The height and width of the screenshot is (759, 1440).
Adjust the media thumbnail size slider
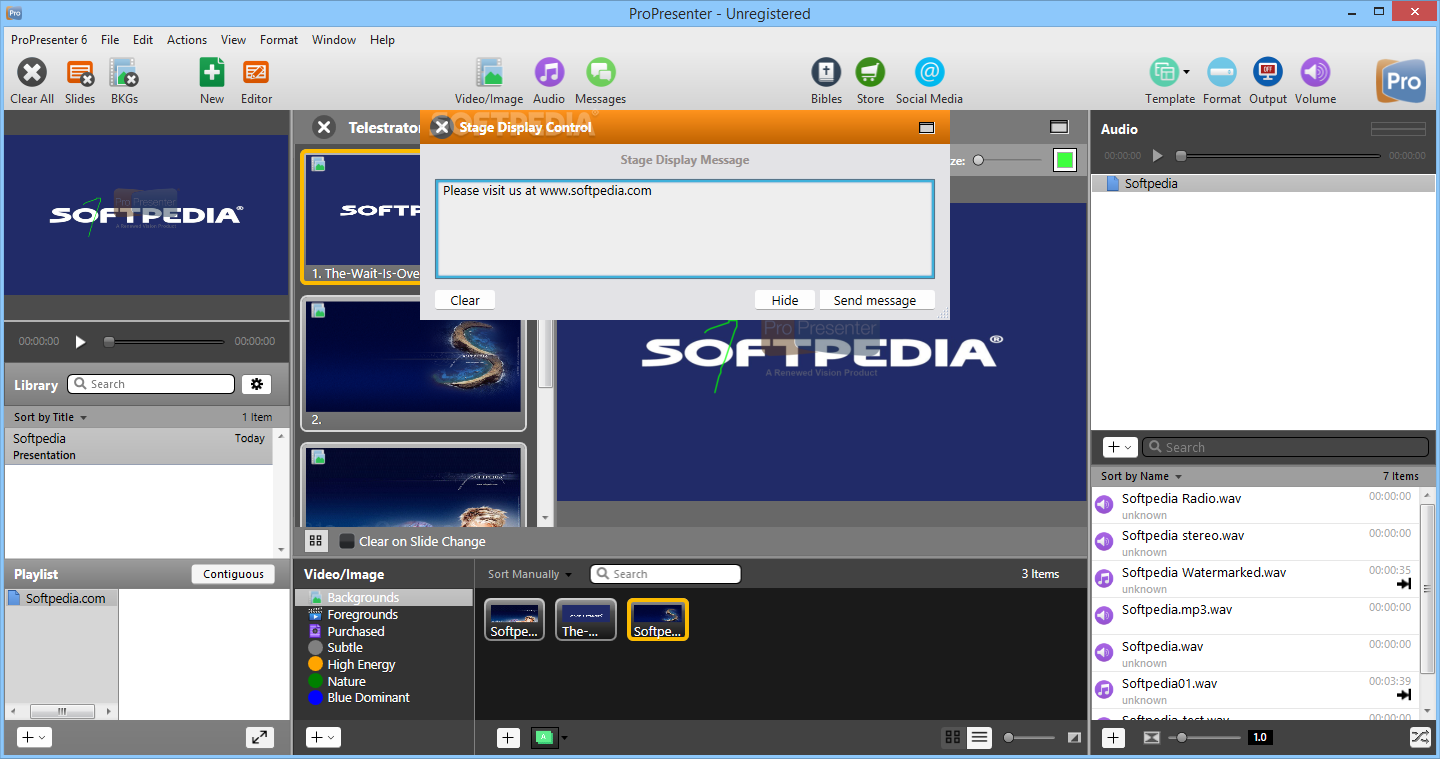(1030, 738)
